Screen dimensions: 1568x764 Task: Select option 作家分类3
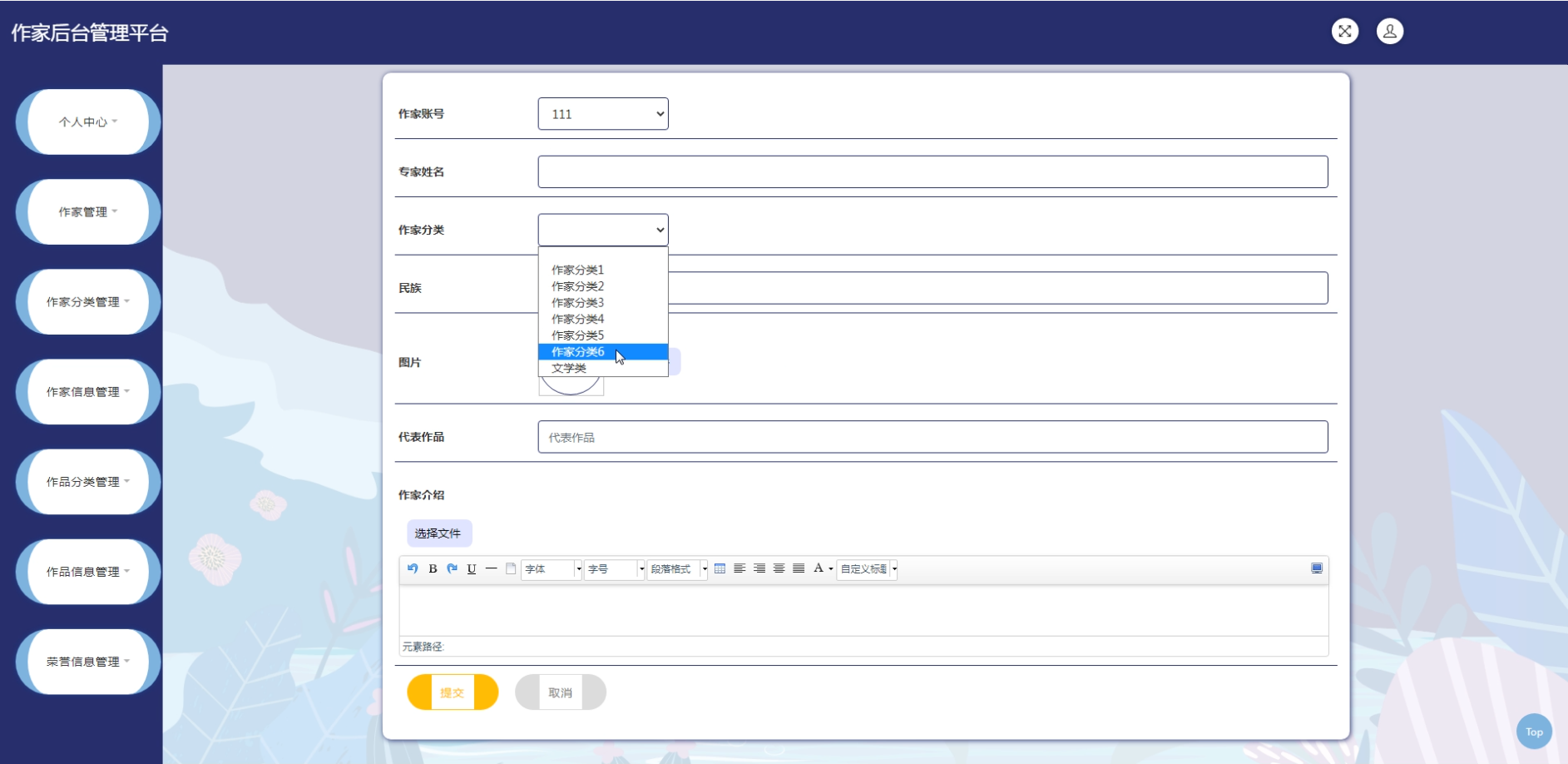pos(603,303)
